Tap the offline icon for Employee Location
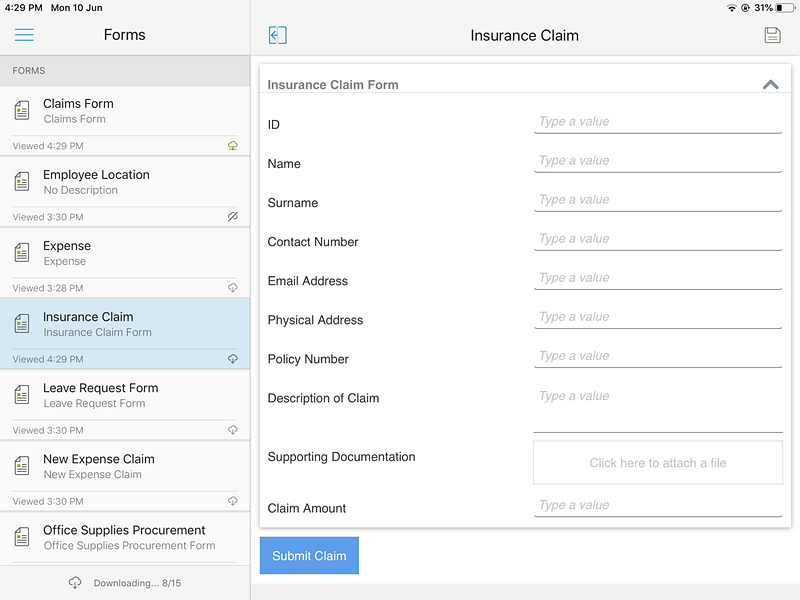 pyautogui.click(x=233, y=217)
